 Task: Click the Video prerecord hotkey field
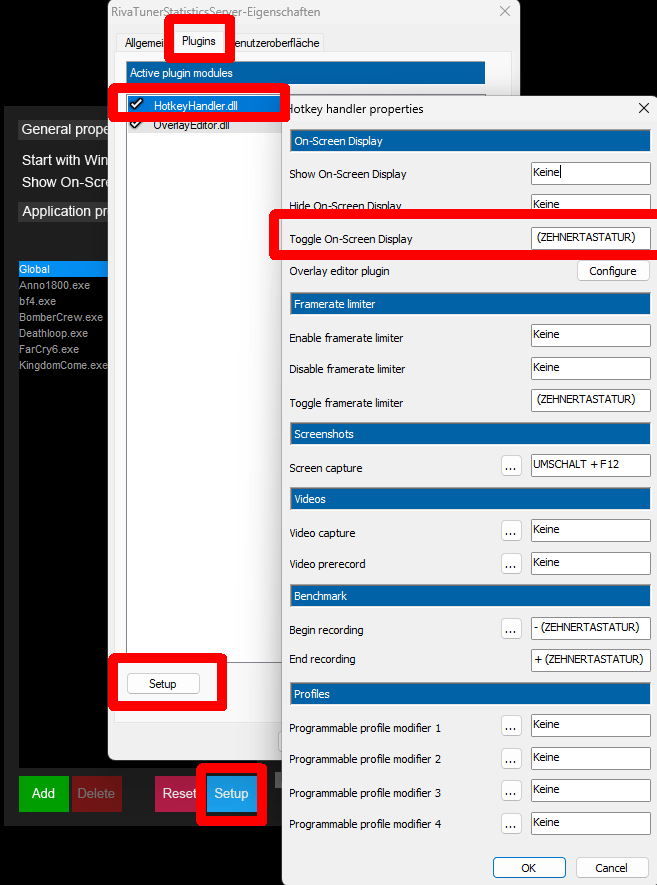pos(590,563)
